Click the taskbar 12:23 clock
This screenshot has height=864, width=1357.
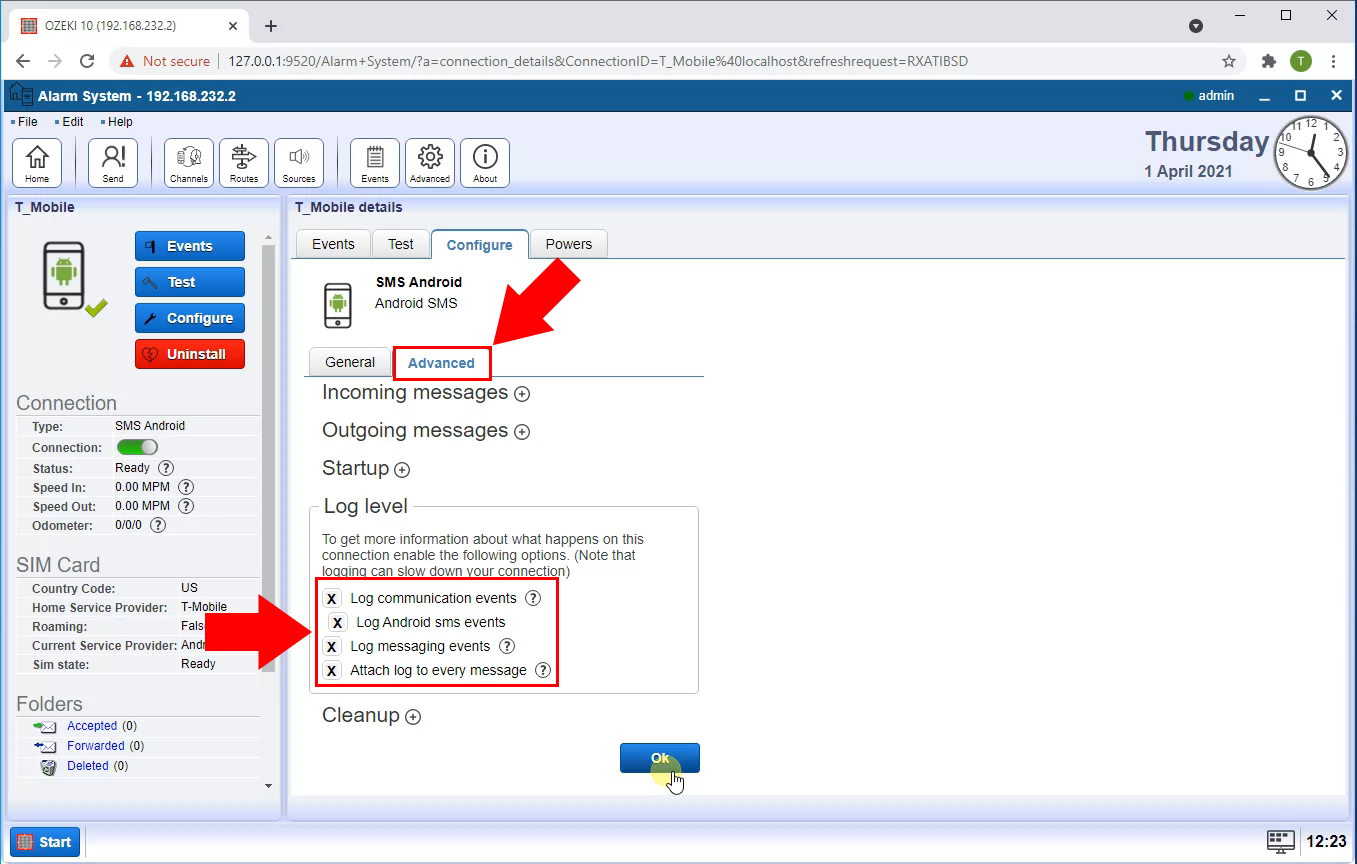[x=1327, y=842]
